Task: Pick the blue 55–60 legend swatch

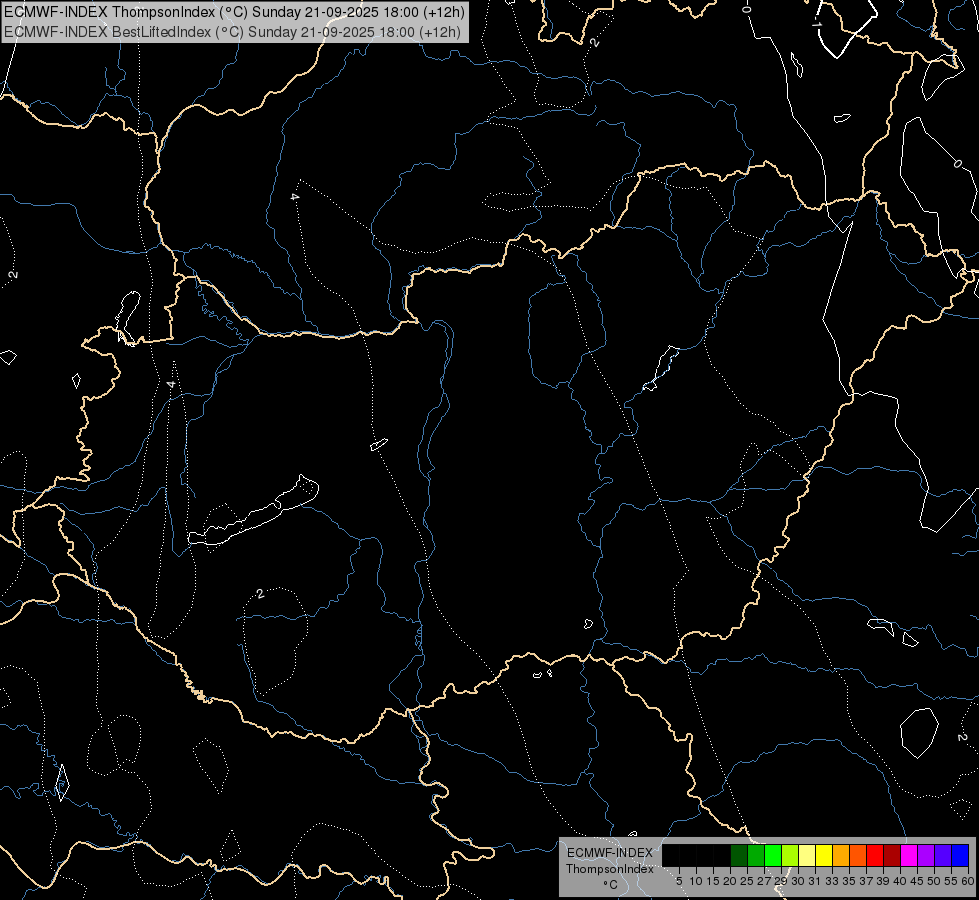Action: coord(960,855)
